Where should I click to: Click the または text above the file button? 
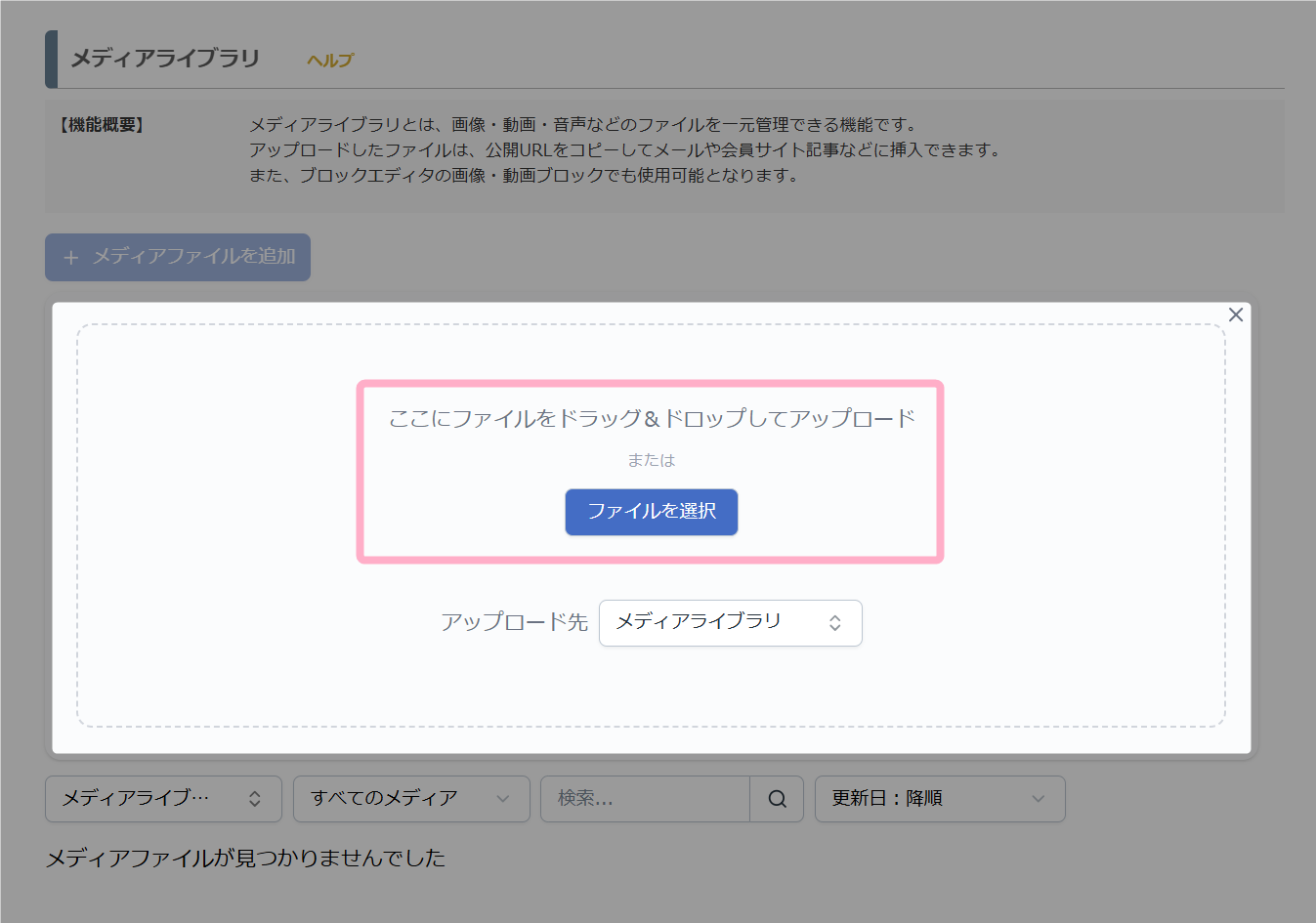tap(651, 460)
